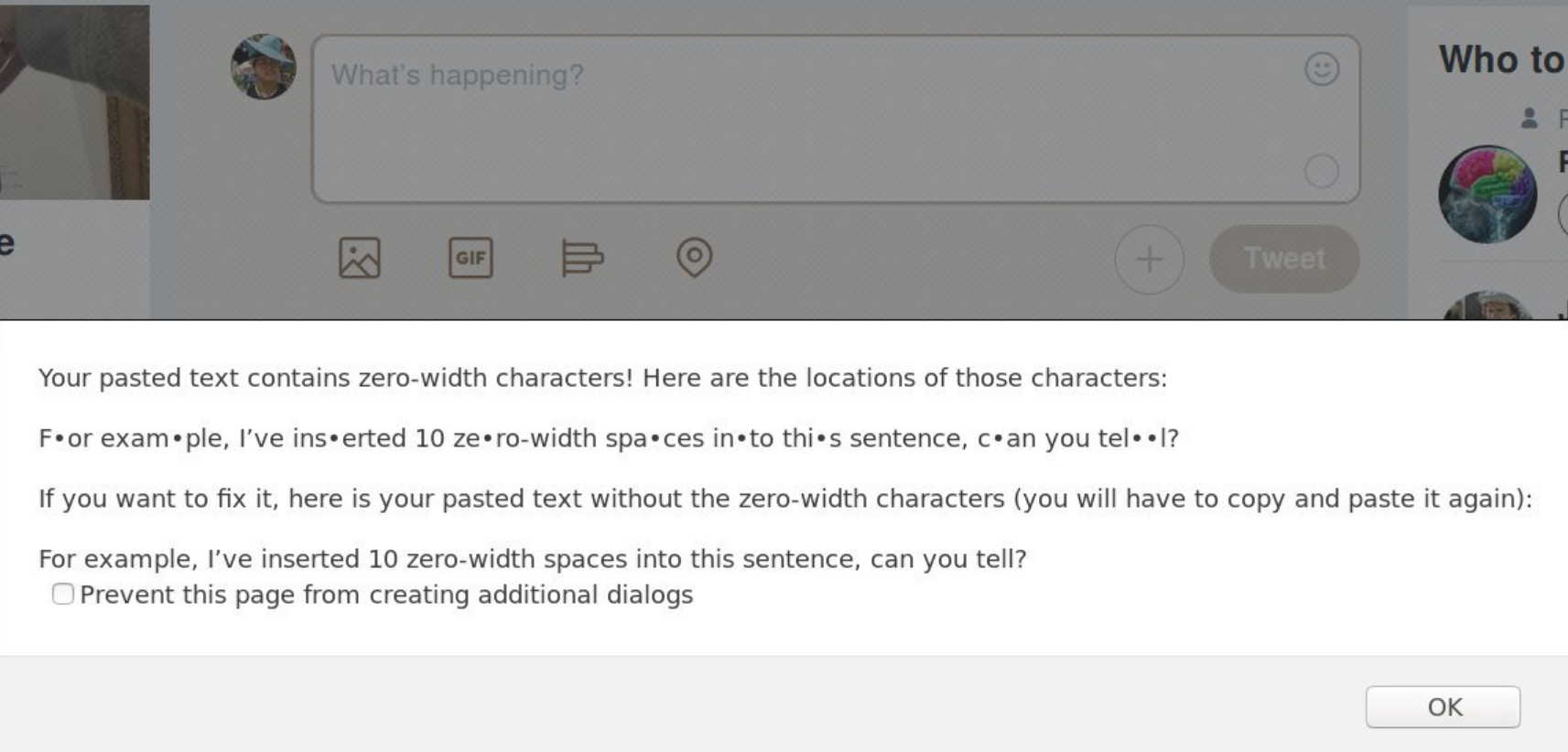This screenshot has width=1568, height=752.
Task: Click into the What's happening text field
Action: [x=836, y=120]
